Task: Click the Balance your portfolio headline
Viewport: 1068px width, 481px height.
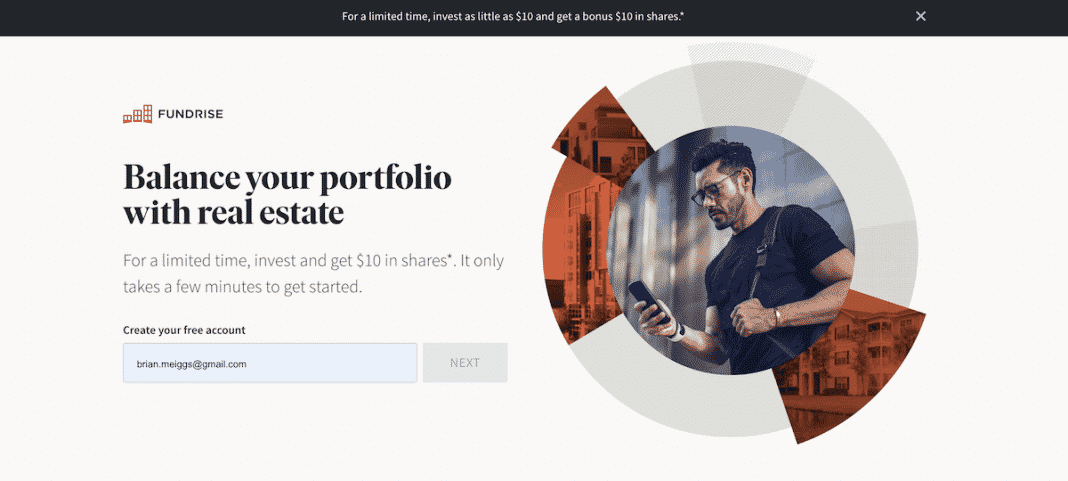Action: [x=287, y=195]
